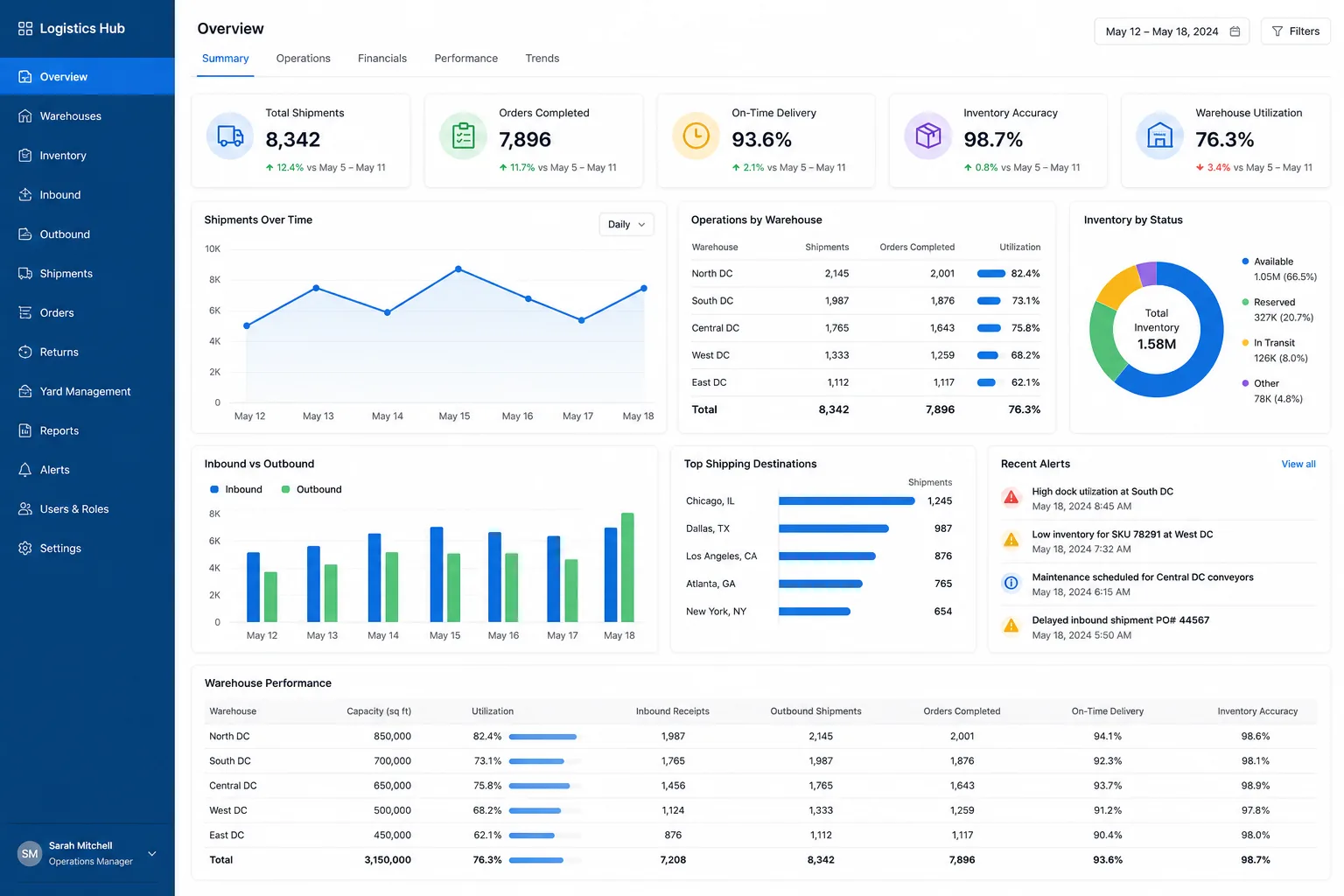Viewport: 1344px width, 896px height.
Task: Click the May 15 peak data point
Action: coord(458,269)
